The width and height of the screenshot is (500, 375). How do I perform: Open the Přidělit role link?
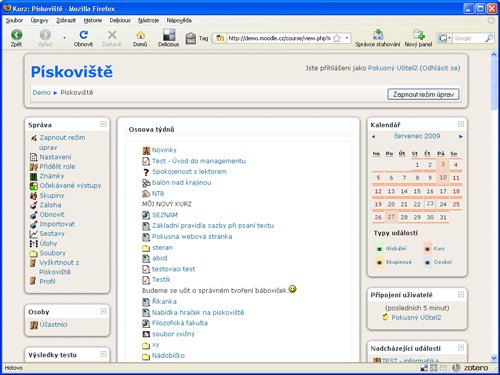click(x=57, y=167)
